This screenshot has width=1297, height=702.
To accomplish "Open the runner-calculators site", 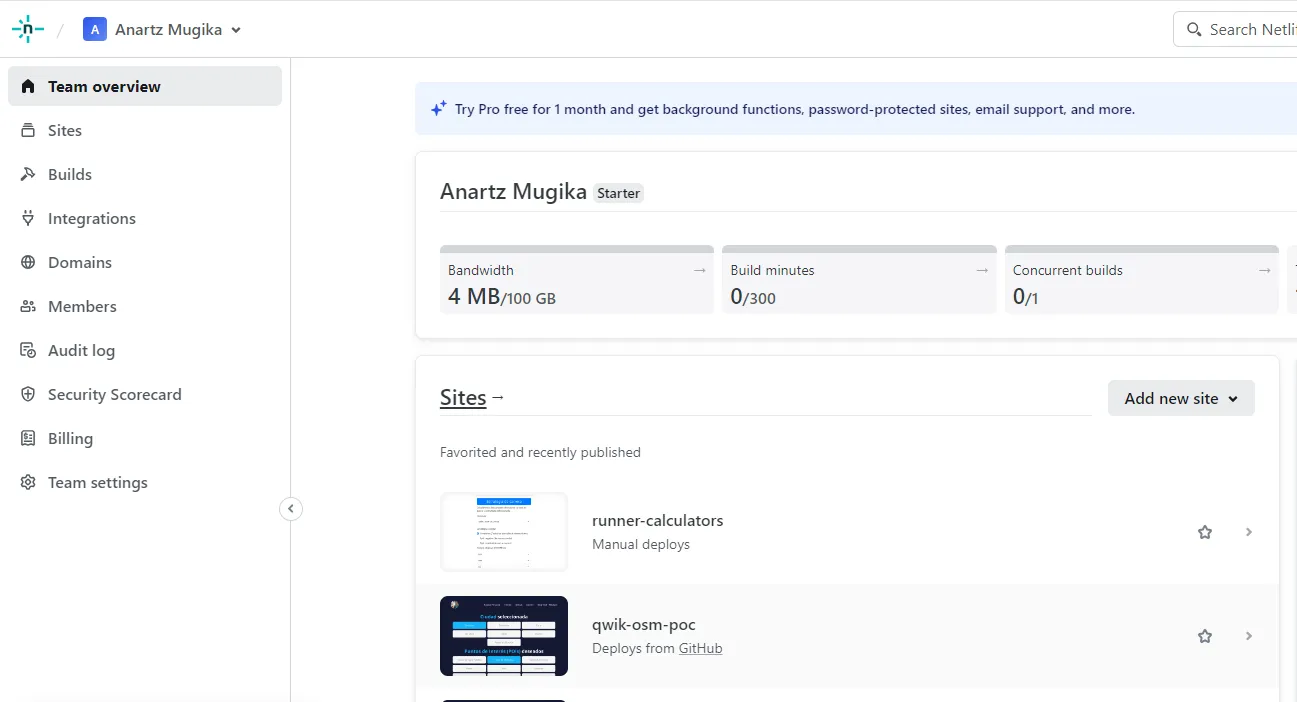I will (657, 520).
